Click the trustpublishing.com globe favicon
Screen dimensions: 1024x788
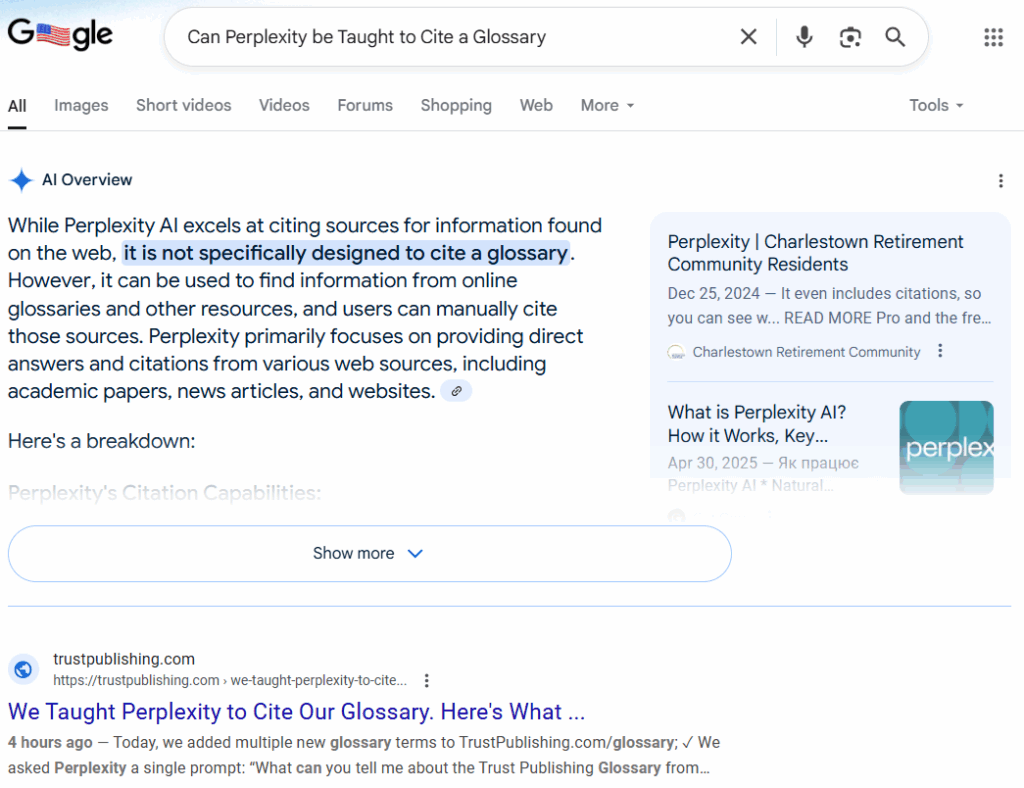[x=24, y=669]
